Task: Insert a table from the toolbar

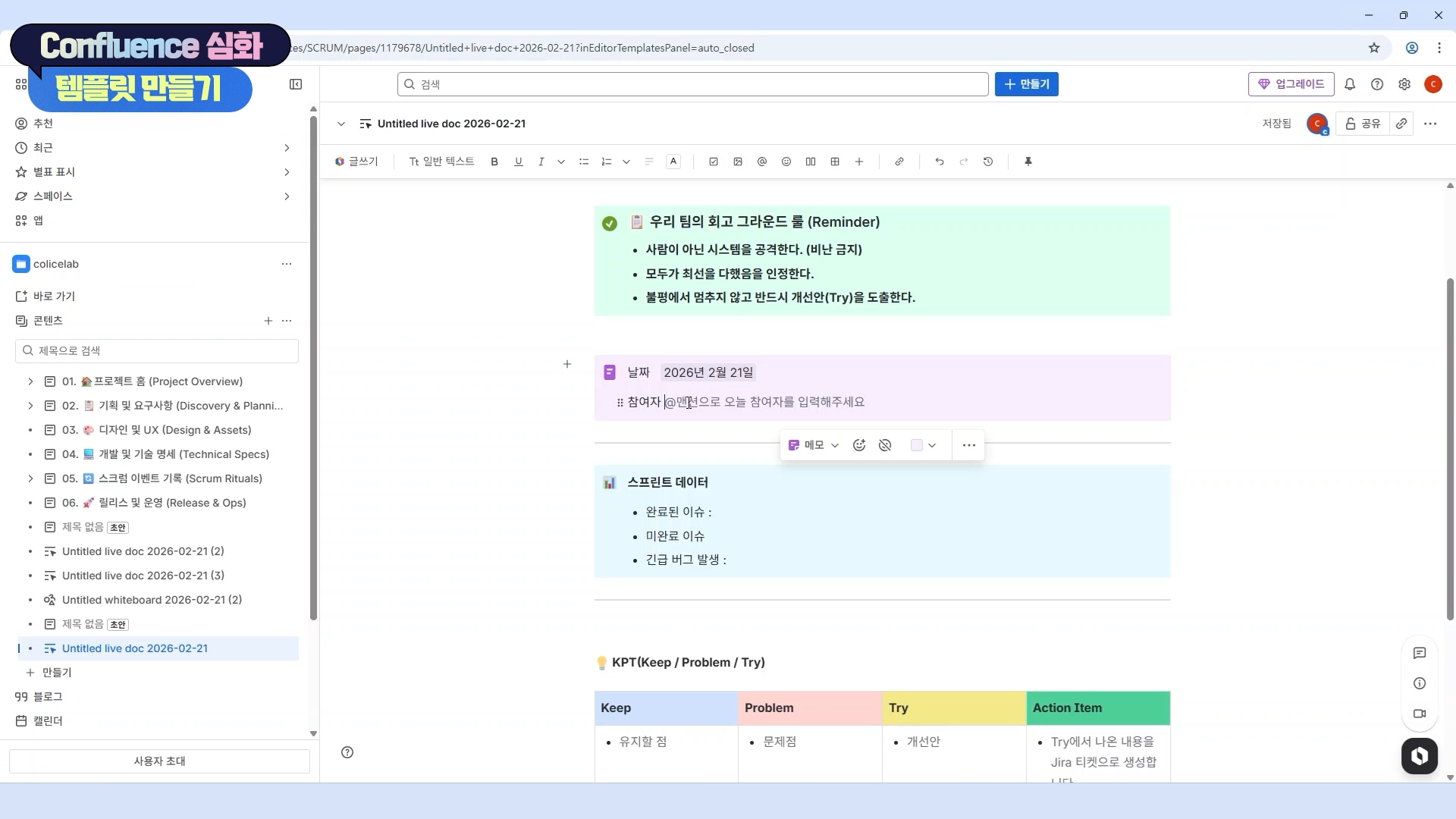Action: (x=835, y=162)
